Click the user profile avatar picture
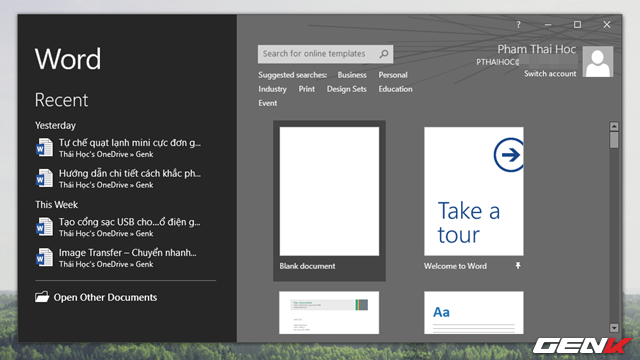 598,62
